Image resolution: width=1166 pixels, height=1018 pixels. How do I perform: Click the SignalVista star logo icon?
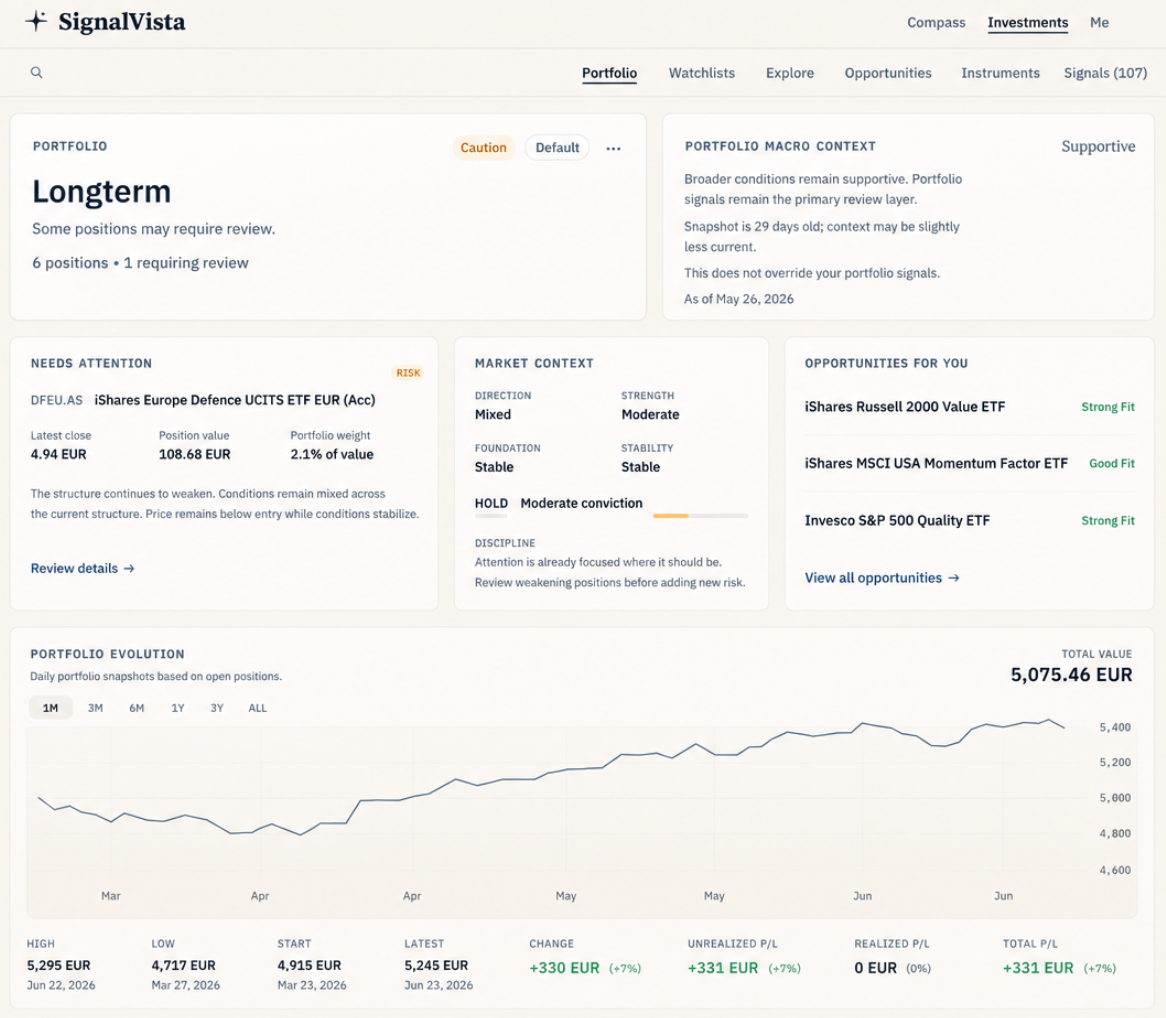point(36,21)
